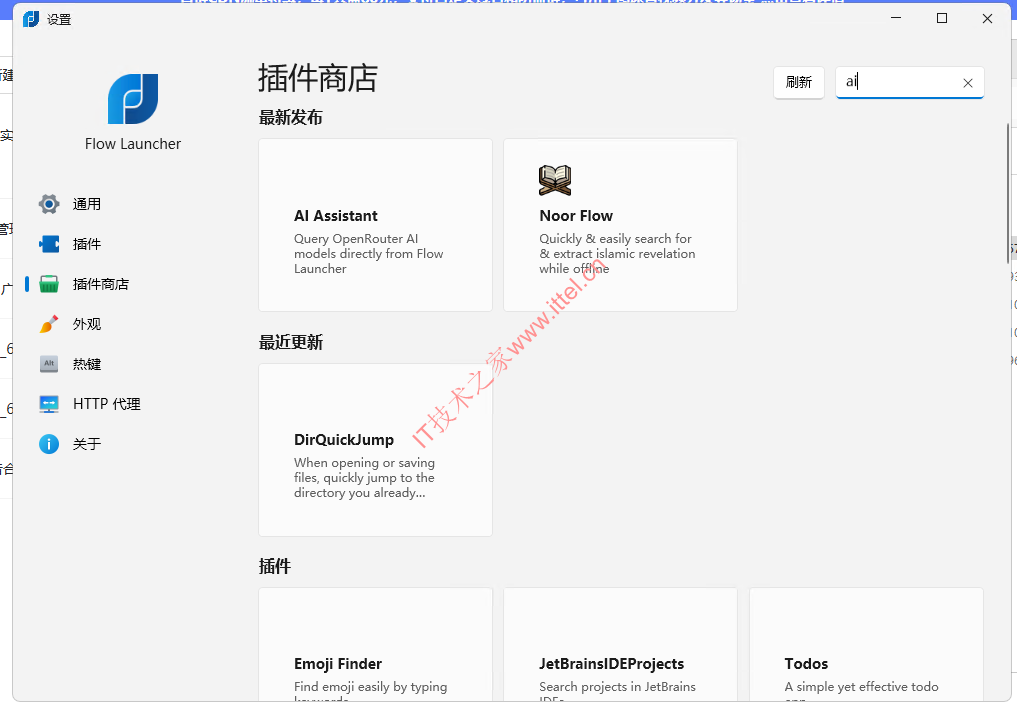Click the Flow Launcher title bar icon

click(30, 19)
